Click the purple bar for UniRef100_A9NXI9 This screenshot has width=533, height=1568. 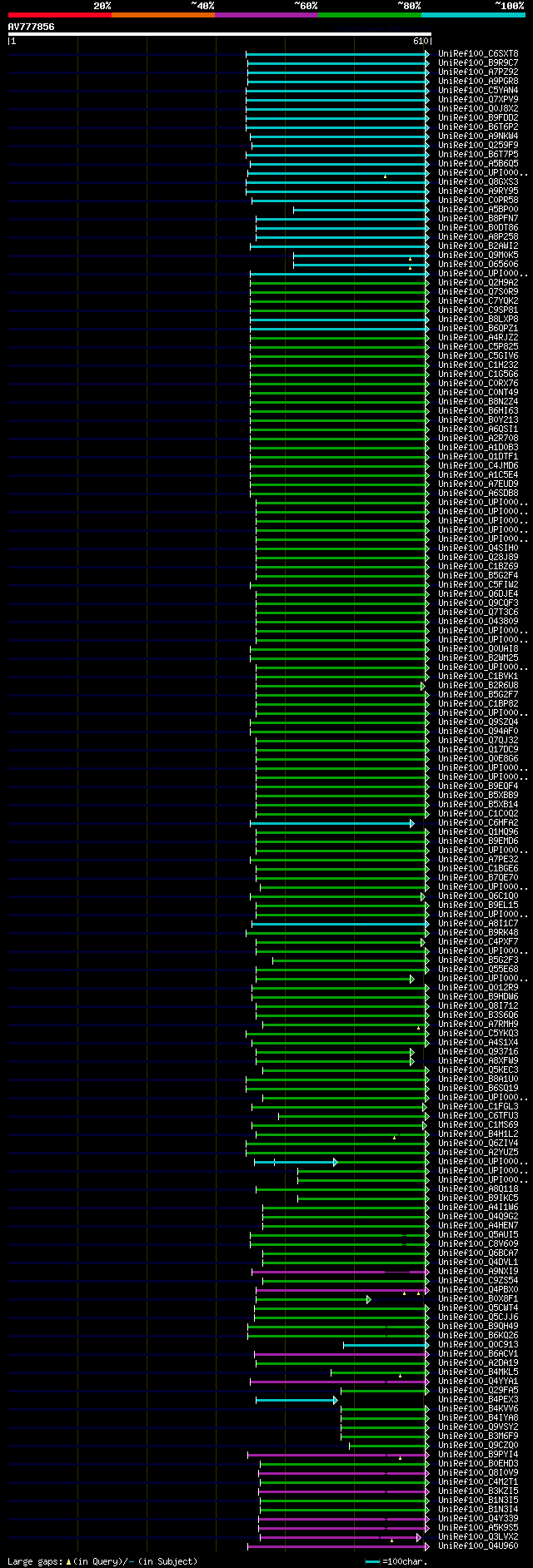[x=341, y=1271]
